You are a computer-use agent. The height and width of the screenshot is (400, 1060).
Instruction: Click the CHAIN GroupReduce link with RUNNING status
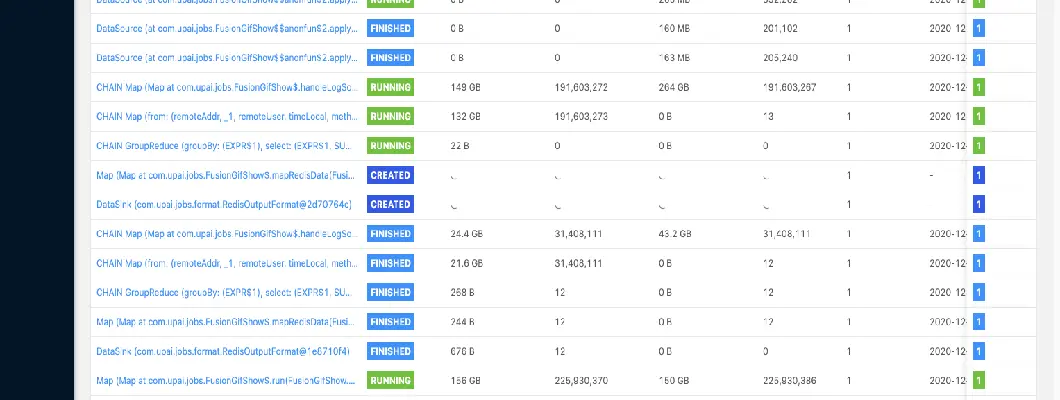pyautogui.click(x=223, y=145)
